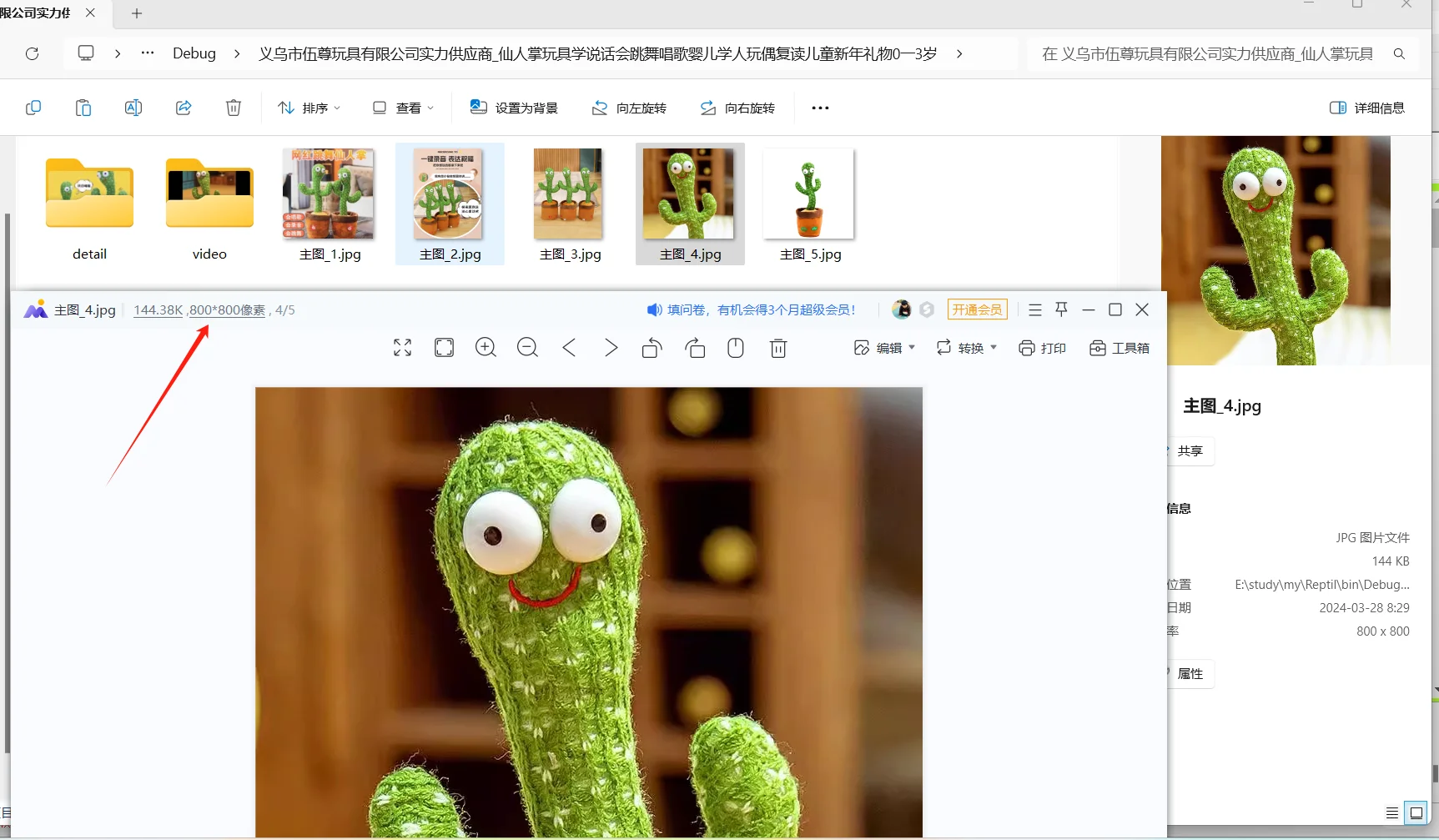Open the 工具箱 toolbox

(1119, 348)
